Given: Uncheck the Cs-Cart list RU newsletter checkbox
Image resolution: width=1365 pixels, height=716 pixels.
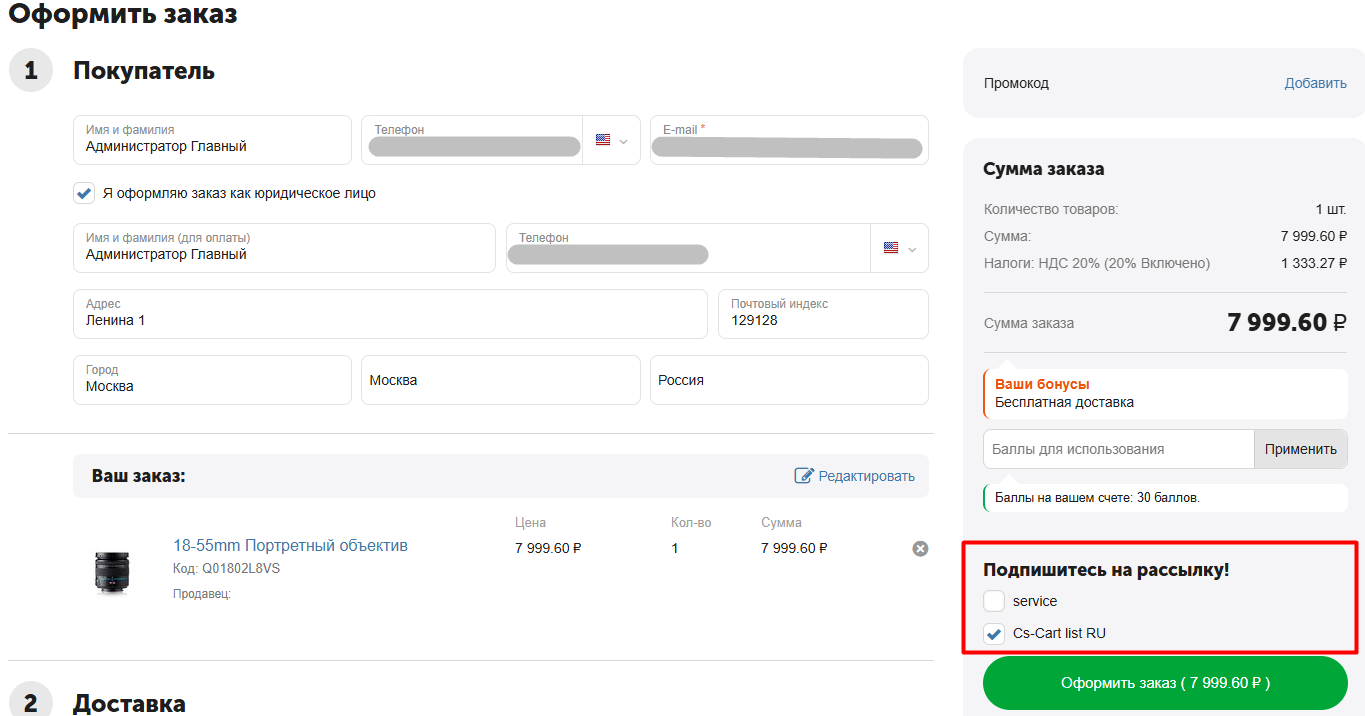Looking at the screenshot, I should coord(994,633).
